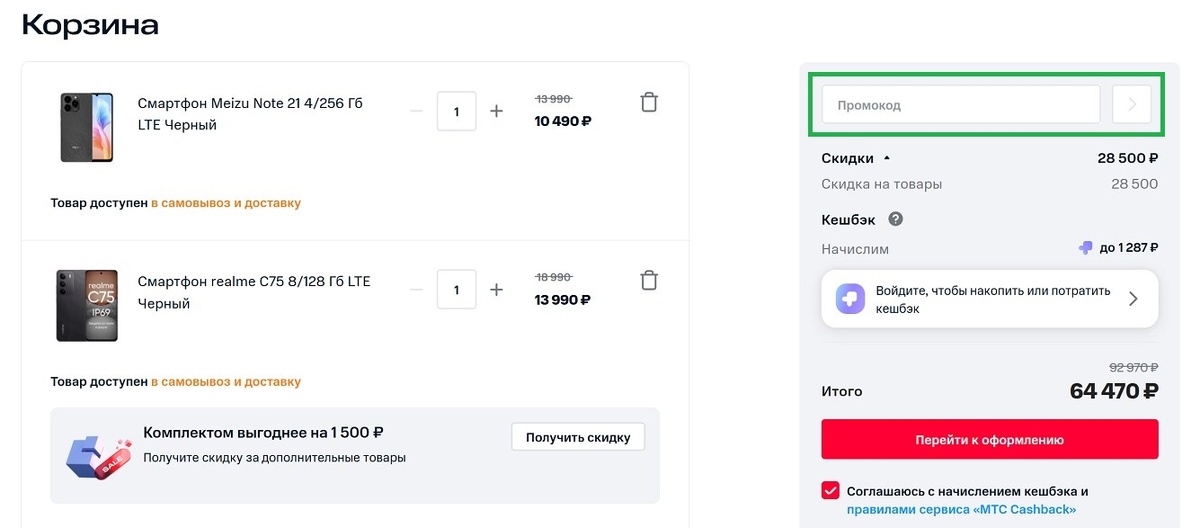The image size is (1200, 528).
Task: Click the Кешбэк help question icon
Action: [896, 219]
